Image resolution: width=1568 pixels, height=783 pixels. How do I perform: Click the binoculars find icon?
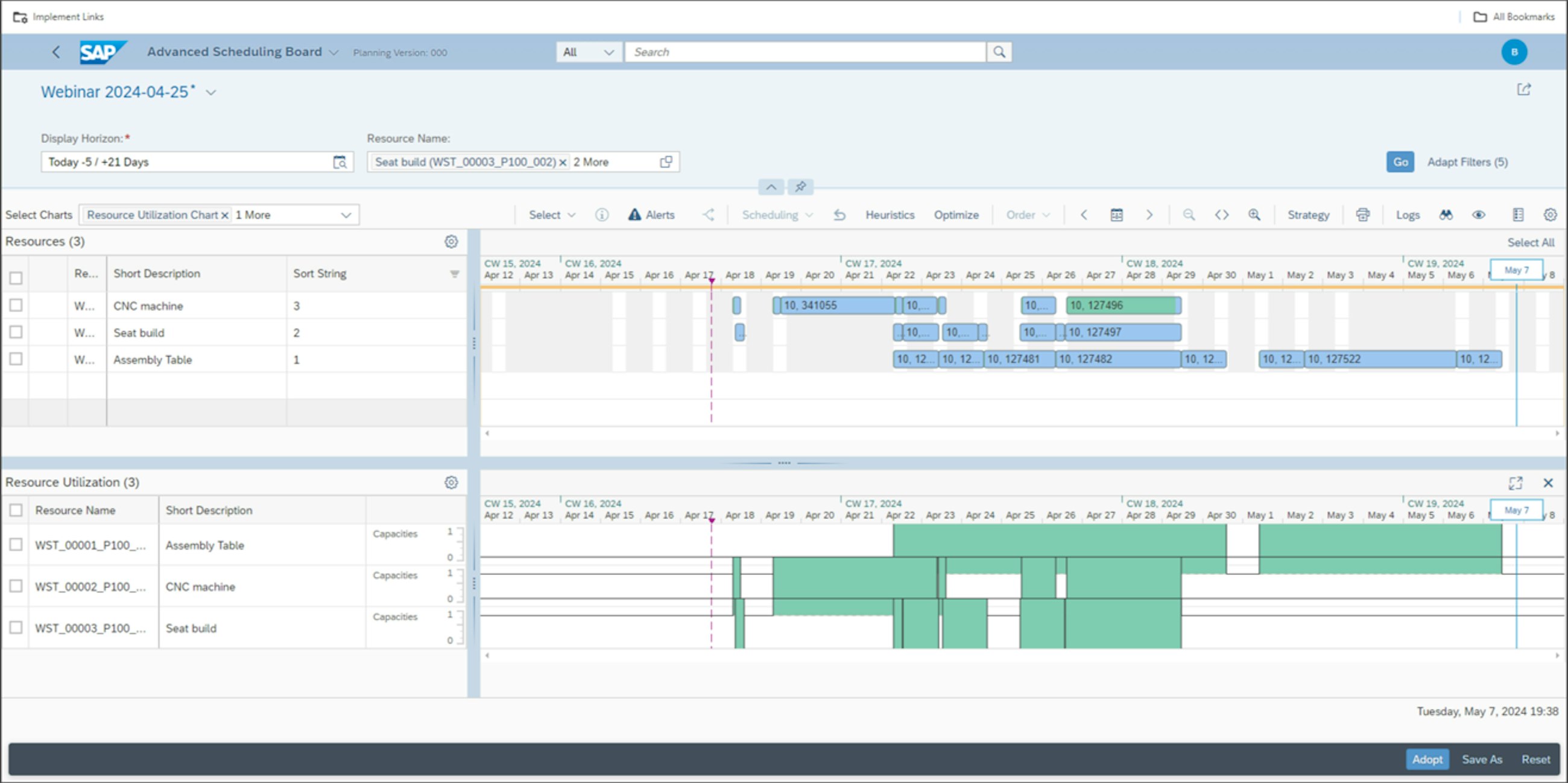[x=1446, y=215]
